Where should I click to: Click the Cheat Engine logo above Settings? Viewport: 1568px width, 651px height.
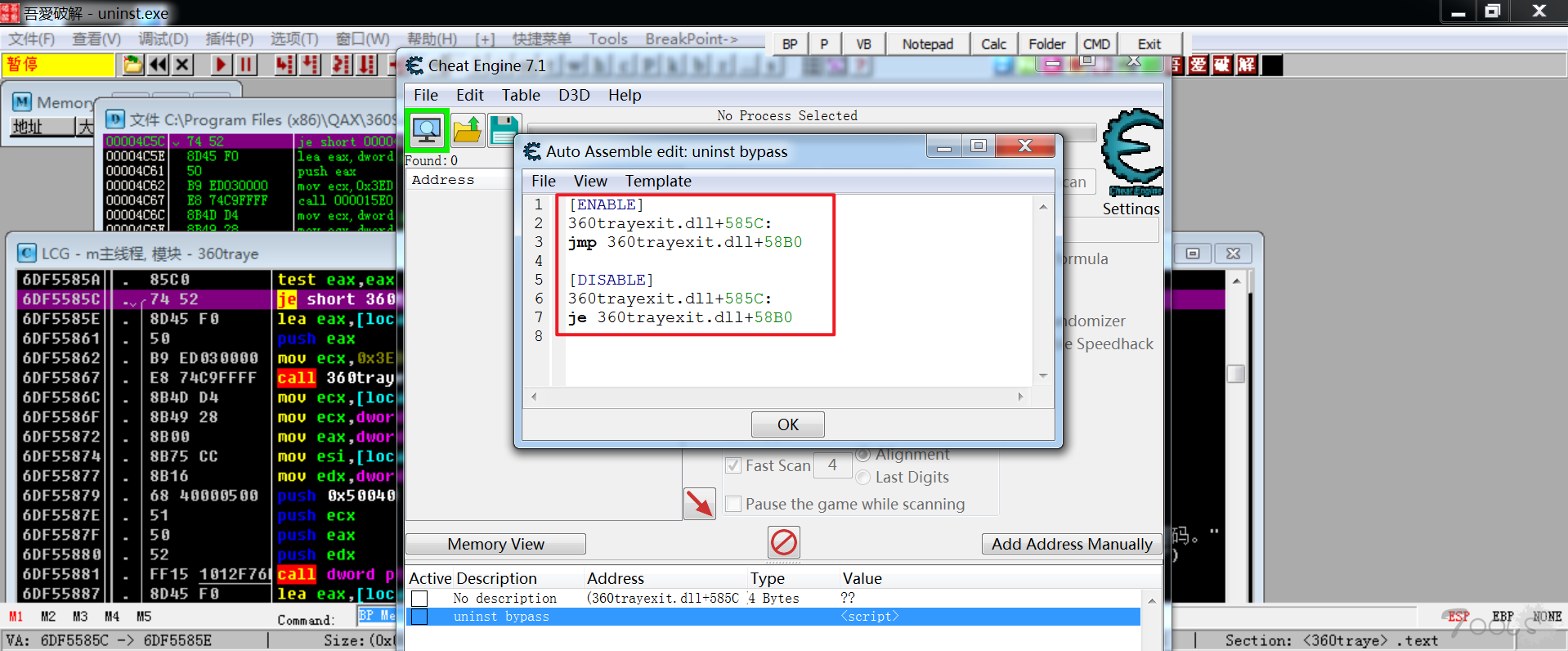pyautogui.click(x=1132, y=153)
